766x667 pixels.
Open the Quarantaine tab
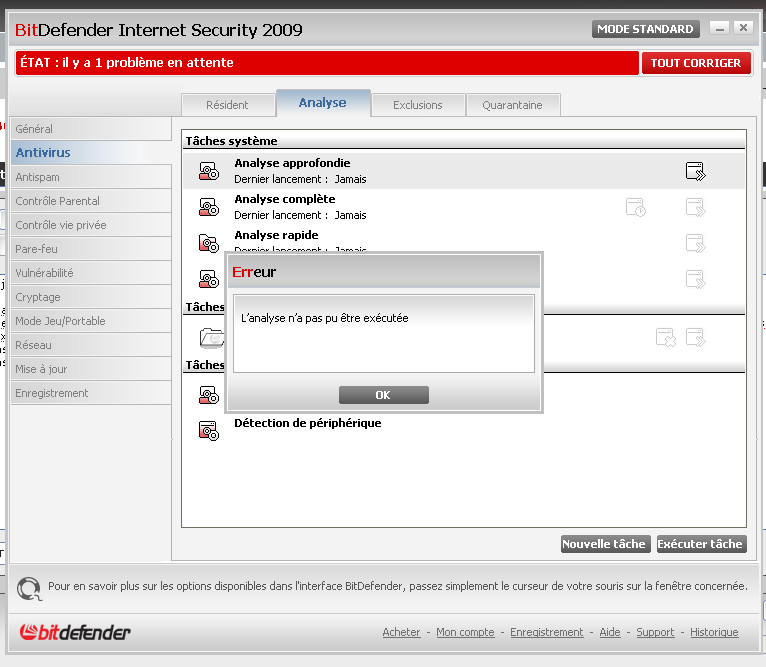(x=512, y=105)
